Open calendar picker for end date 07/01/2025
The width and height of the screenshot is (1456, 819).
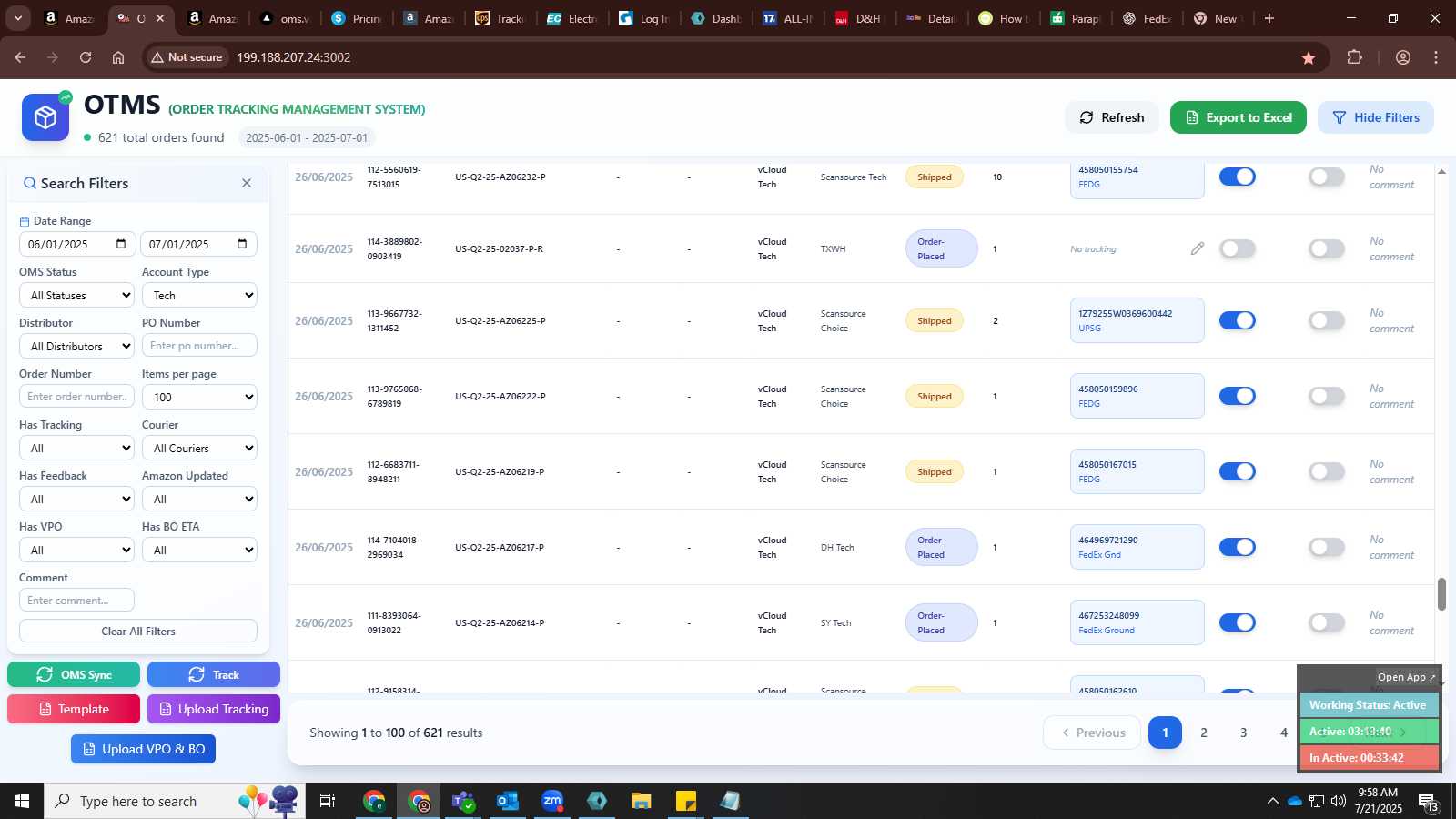click(242, 244)
